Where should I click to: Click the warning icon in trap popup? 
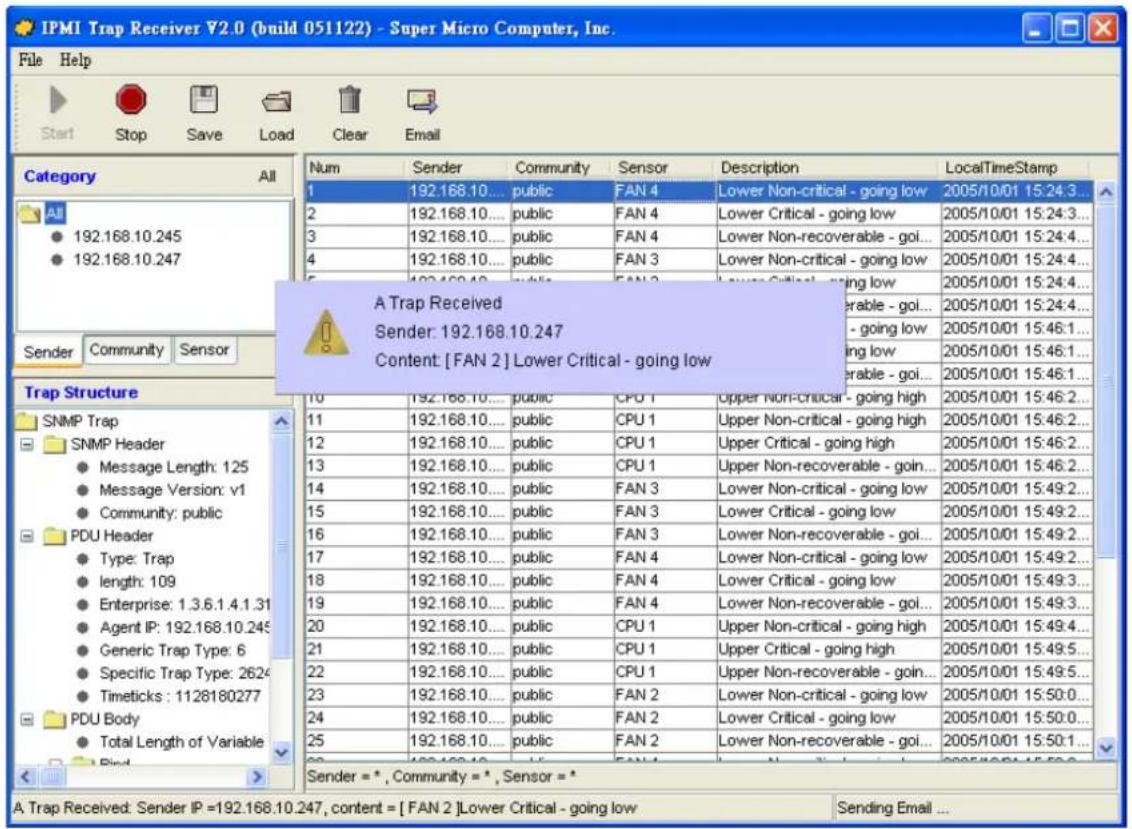(326, 332)
